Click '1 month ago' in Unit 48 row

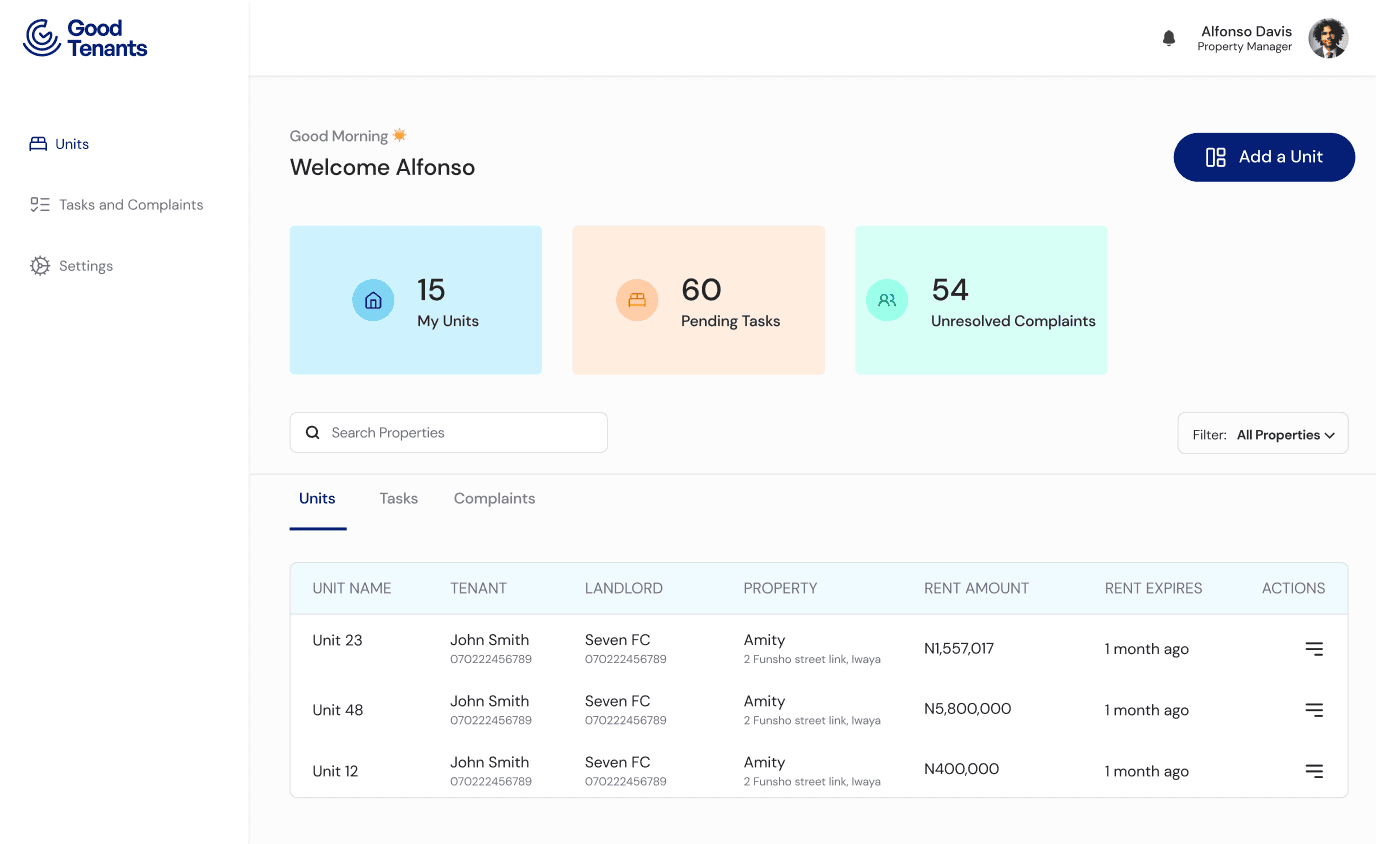(1146, 710)
